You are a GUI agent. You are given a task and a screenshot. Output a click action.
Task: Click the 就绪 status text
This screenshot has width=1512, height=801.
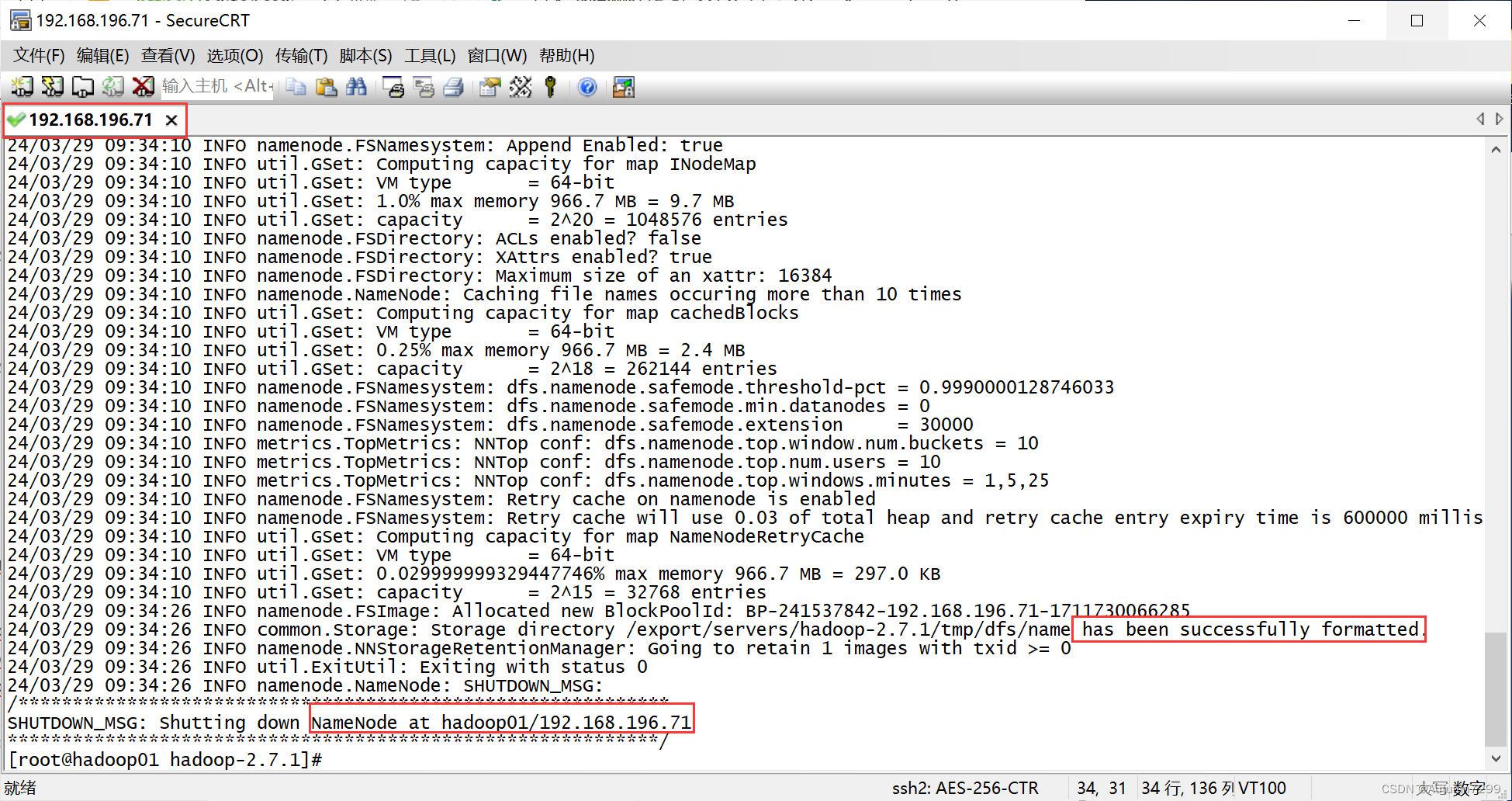pyautogui.click(x=20, y=788)
